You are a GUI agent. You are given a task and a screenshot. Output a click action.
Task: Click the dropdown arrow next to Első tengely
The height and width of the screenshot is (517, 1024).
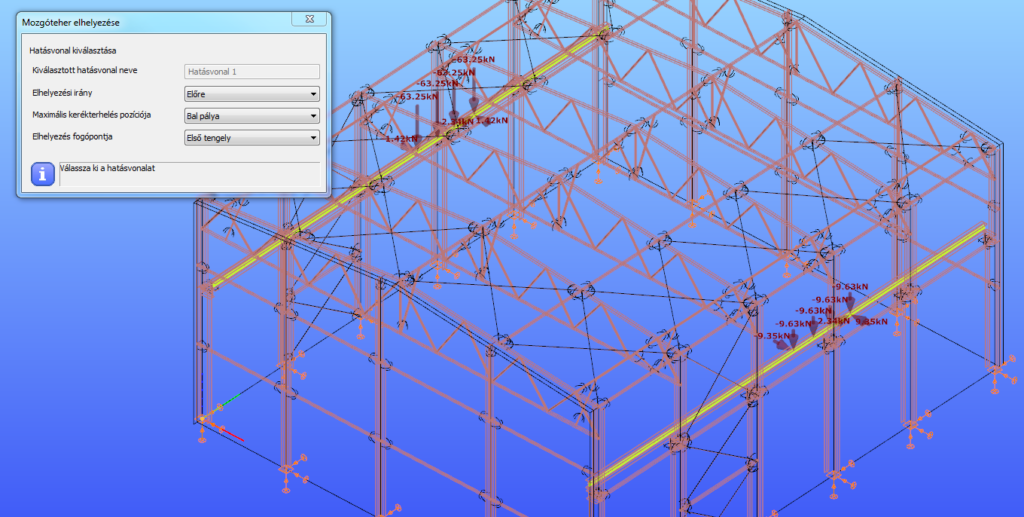[x=313, y=138]
